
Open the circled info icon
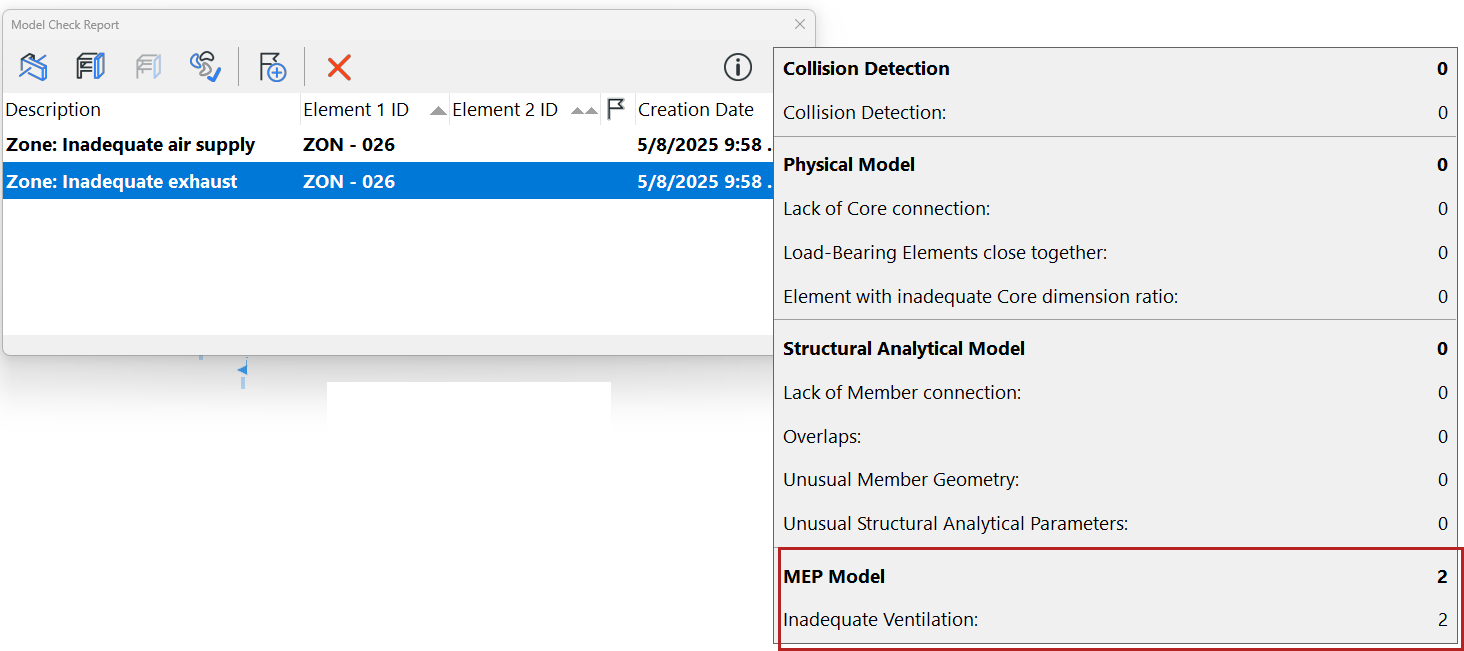point(738,67)
